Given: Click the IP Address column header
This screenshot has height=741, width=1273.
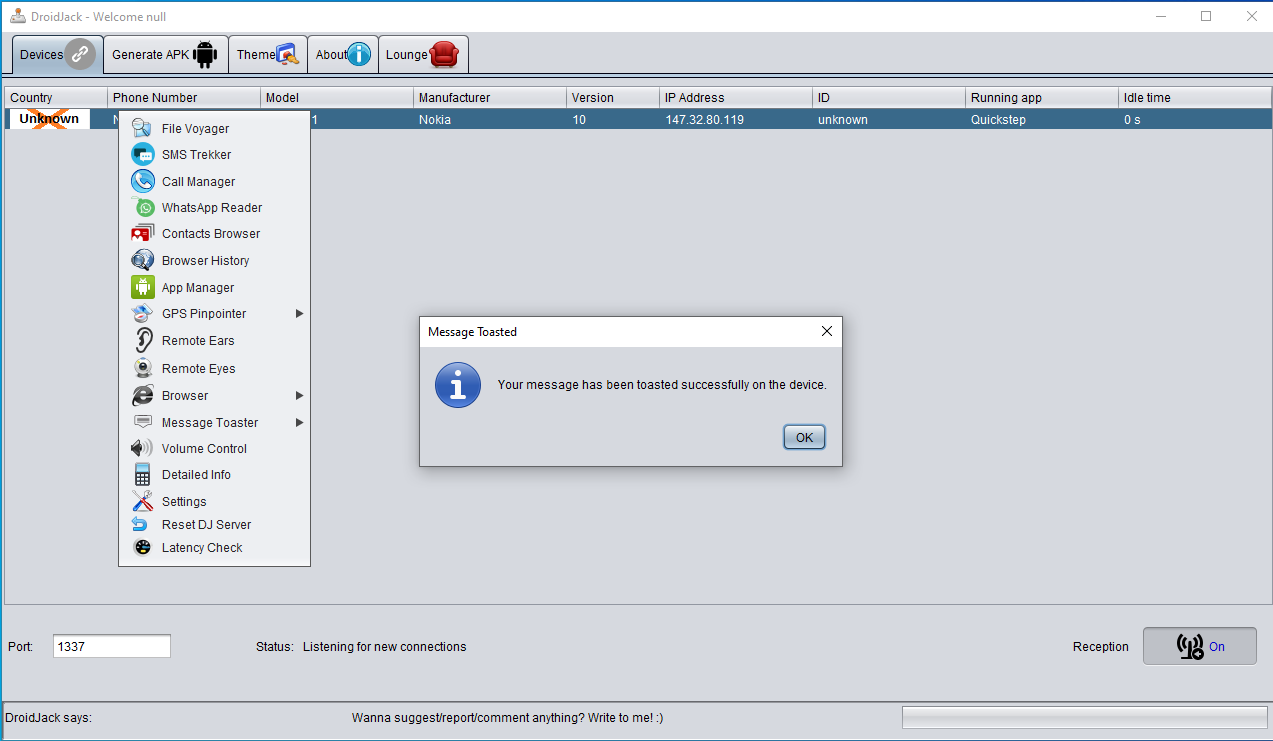Looking at the screenshot, I should 737,97.
